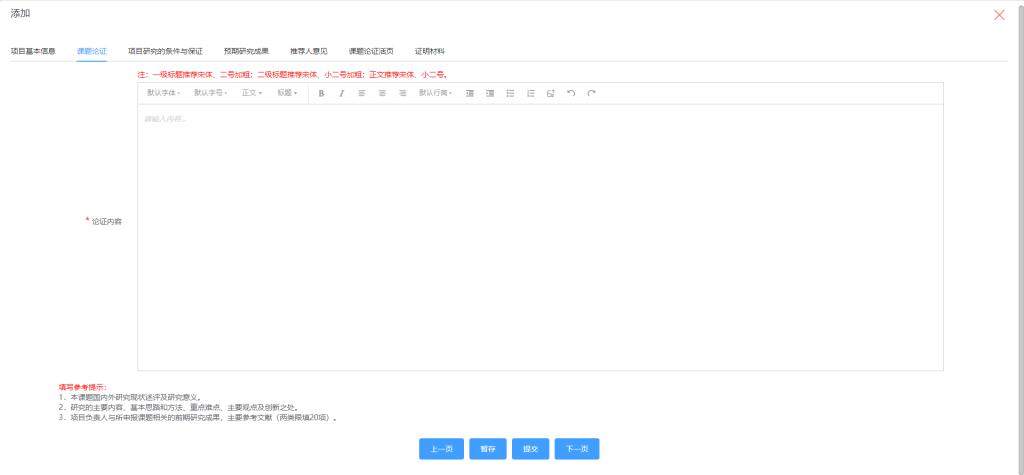This screenshot has height=475, width=1024.
Task: Align text right in the editor
Action: point(403,93)
